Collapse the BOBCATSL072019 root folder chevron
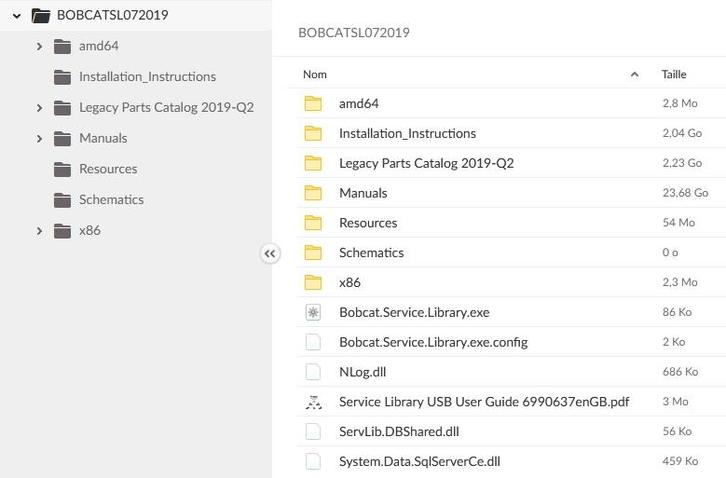 pyautogui.click(x=17, y=16)
